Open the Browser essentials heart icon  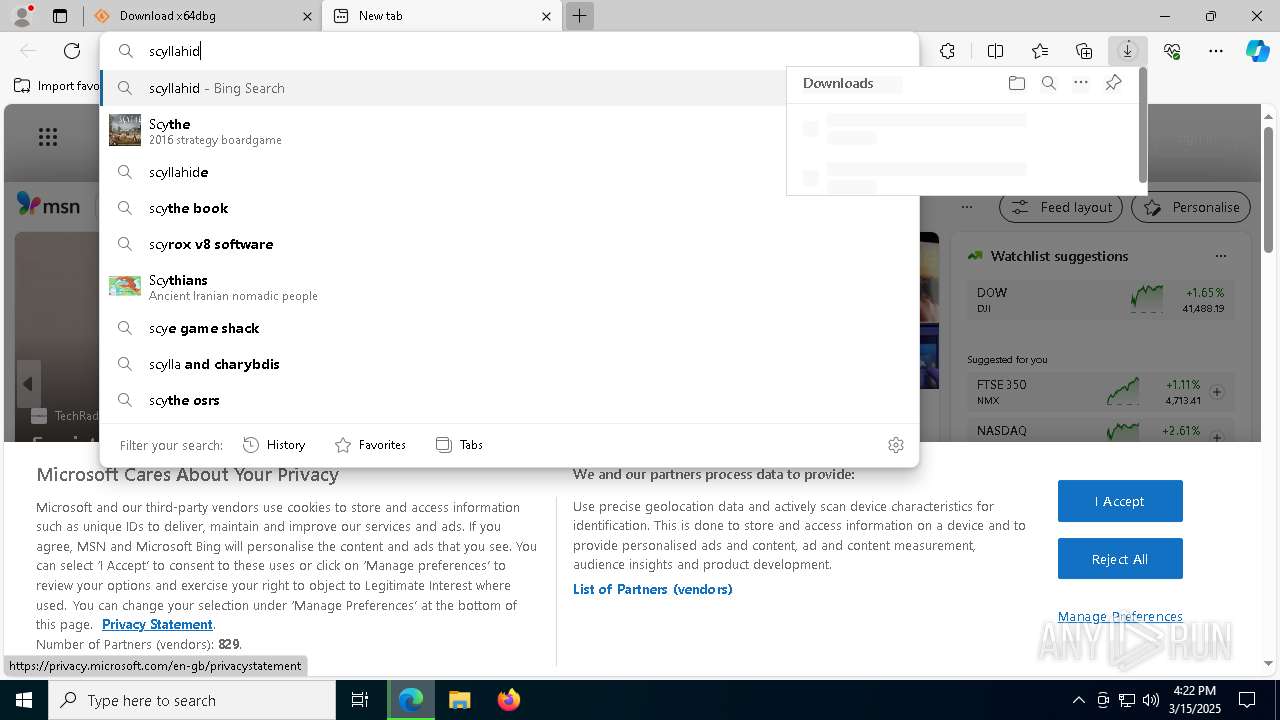coord(1172,51)
